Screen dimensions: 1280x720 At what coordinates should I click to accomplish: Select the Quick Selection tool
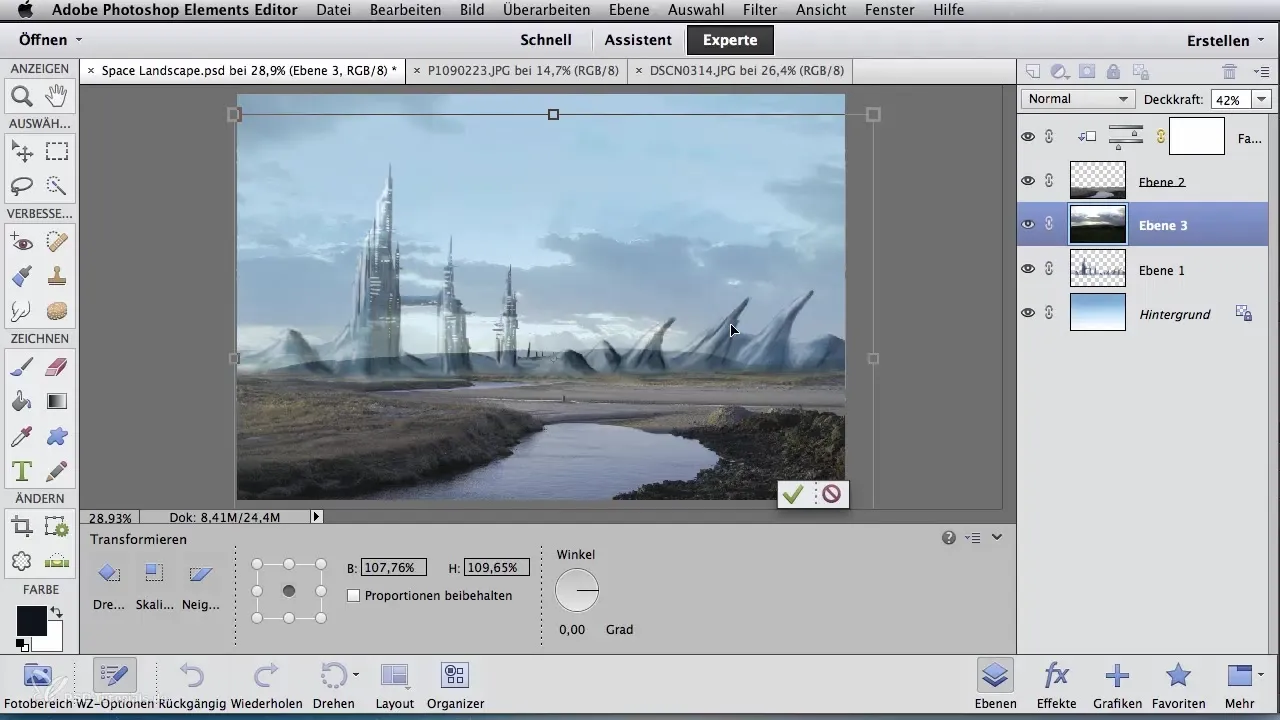coord(57,186)
